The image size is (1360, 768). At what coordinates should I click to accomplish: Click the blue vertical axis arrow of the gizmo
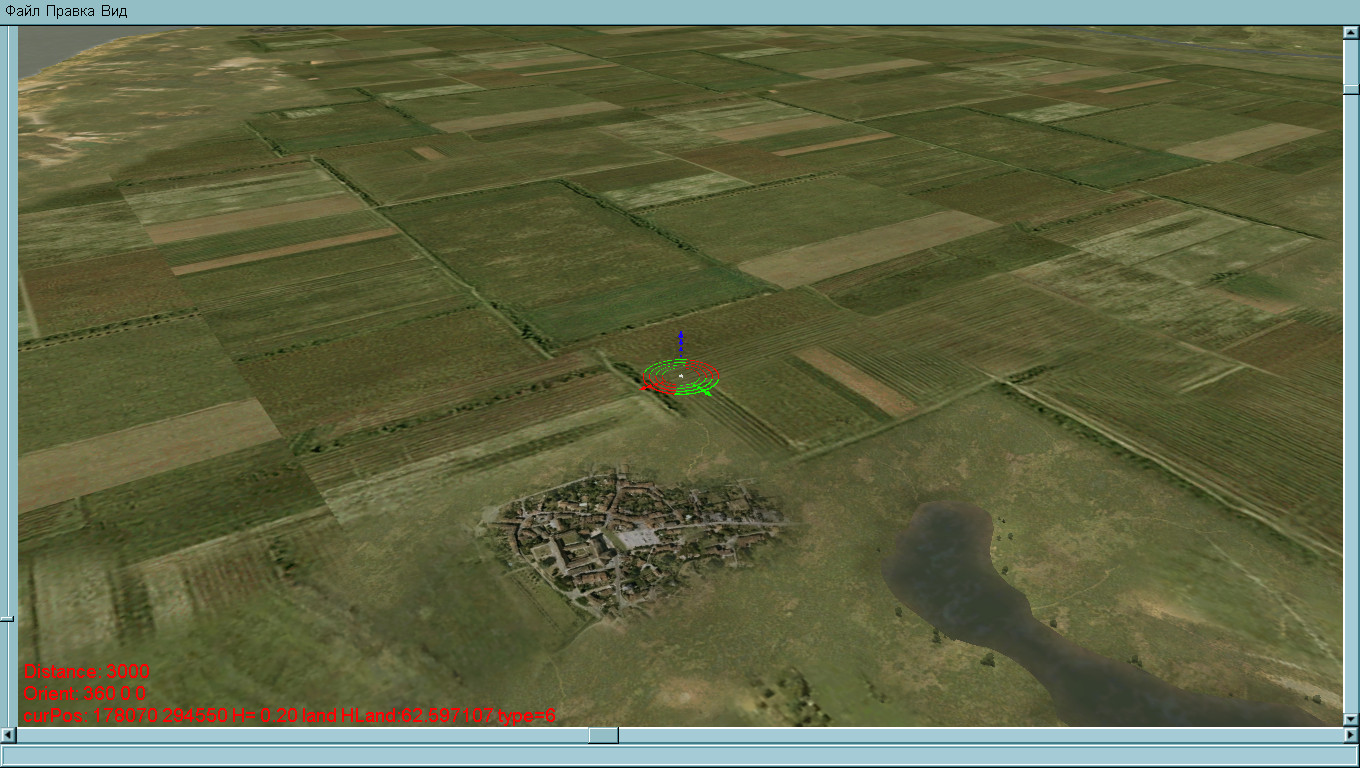681,345
